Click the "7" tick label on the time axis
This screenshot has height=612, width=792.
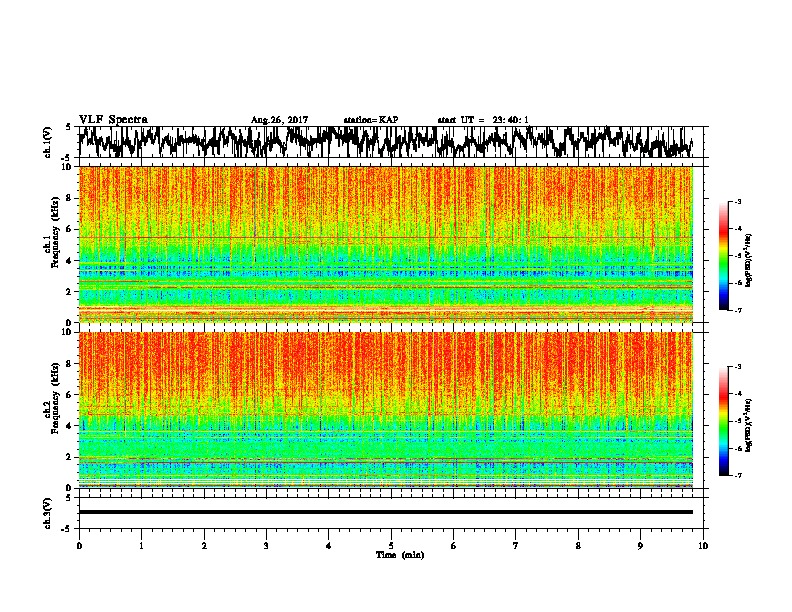(x=516, y=546)
